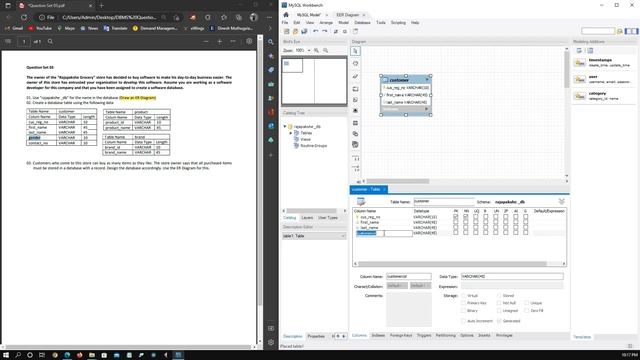Expand the Indexes section of customer table
The width and height of the screenshot is (640, 360).
[x=427, y=109]
